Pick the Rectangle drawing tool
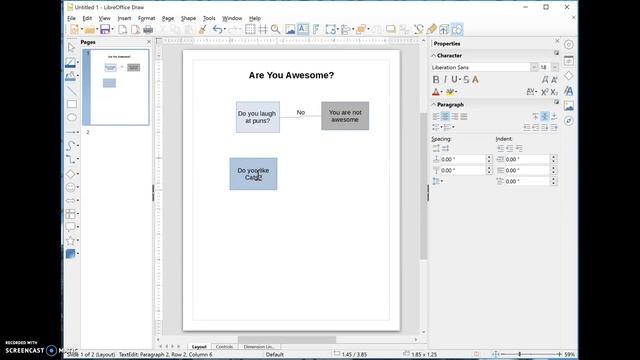This screenshot has width=640, height=360. point(71,104)
